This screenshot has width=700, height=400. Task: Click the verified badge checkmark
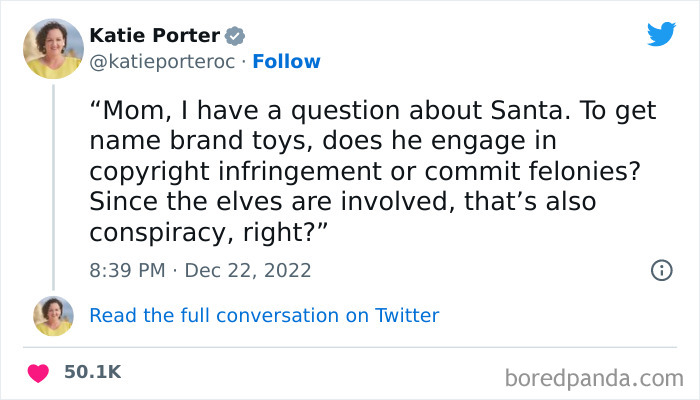point(235,36)
